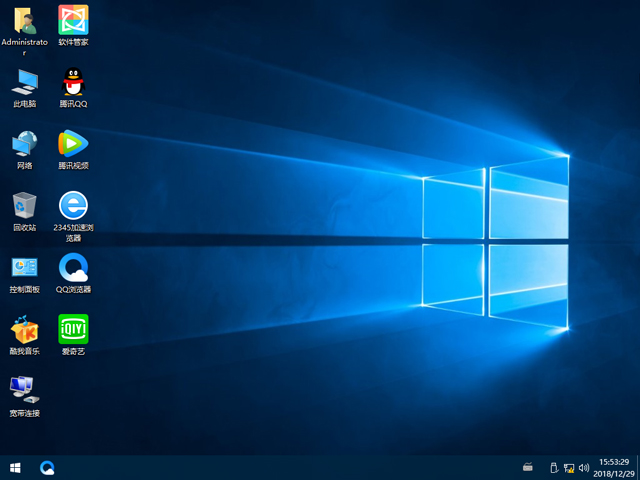Select the 软件管家 desktop icon
Viewport: 640px width, 480px height.
click(73, 20)
